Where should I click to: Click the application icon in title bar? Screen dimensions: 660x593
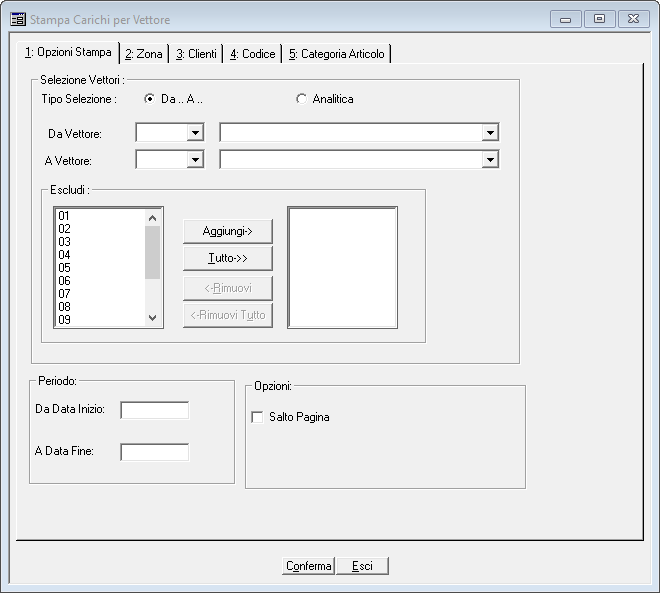tap(18, 19)
